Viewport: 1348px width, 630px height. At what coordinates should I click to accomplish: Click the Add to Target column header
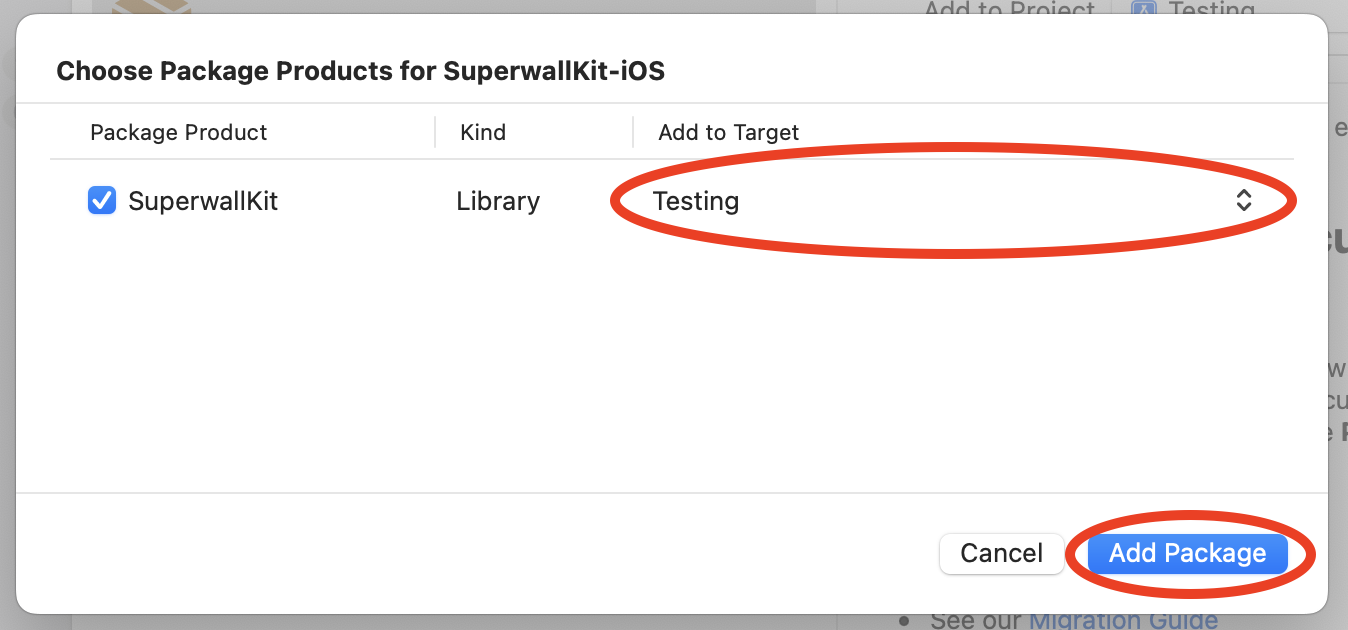click(x=729, y=132)
